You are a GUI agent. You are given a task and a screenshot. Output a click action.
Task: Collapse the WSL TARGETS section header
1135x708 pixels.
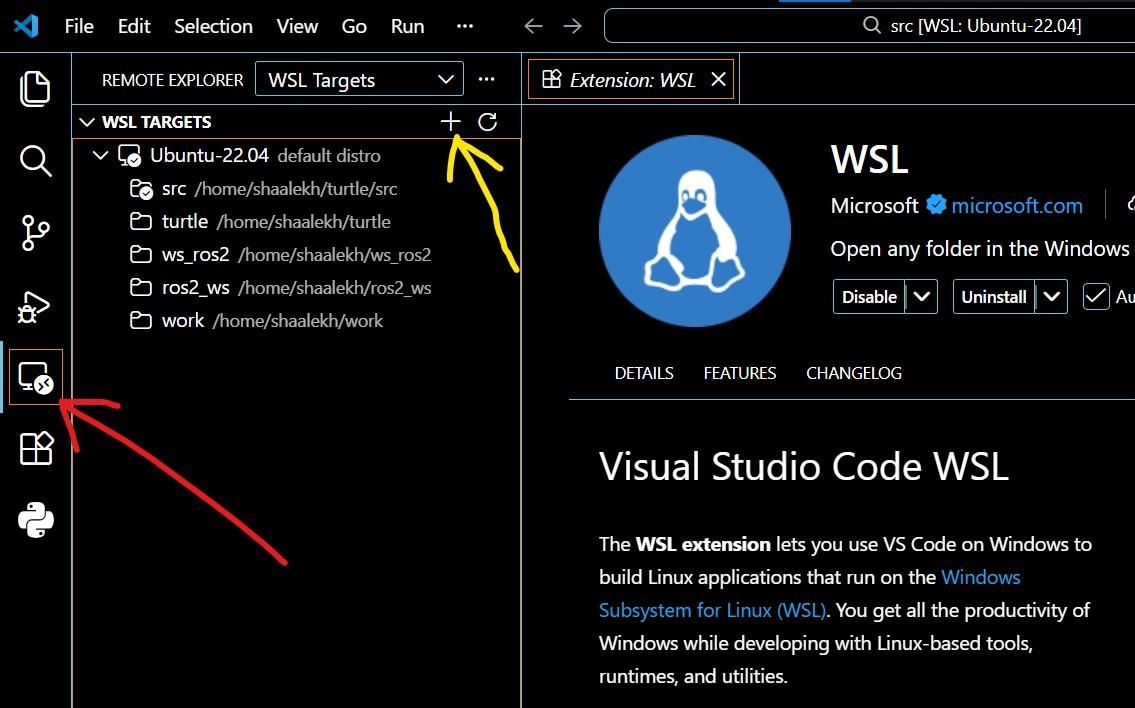coord(88,121)
